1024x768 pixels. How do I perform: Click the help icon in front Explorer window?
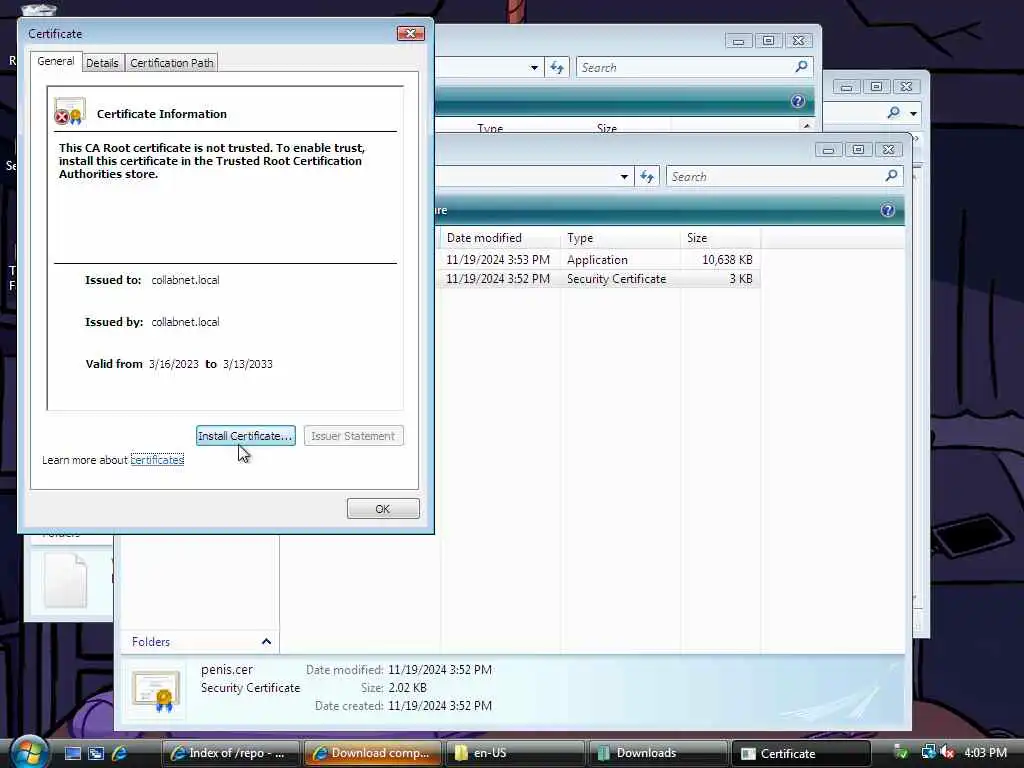[888, 210]
